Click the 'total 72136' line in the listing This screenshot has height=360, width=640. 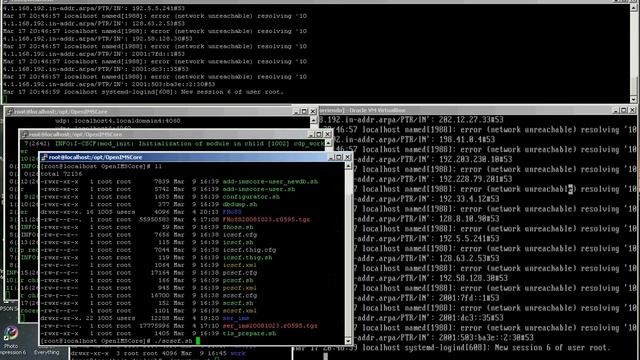coord(62,174)
